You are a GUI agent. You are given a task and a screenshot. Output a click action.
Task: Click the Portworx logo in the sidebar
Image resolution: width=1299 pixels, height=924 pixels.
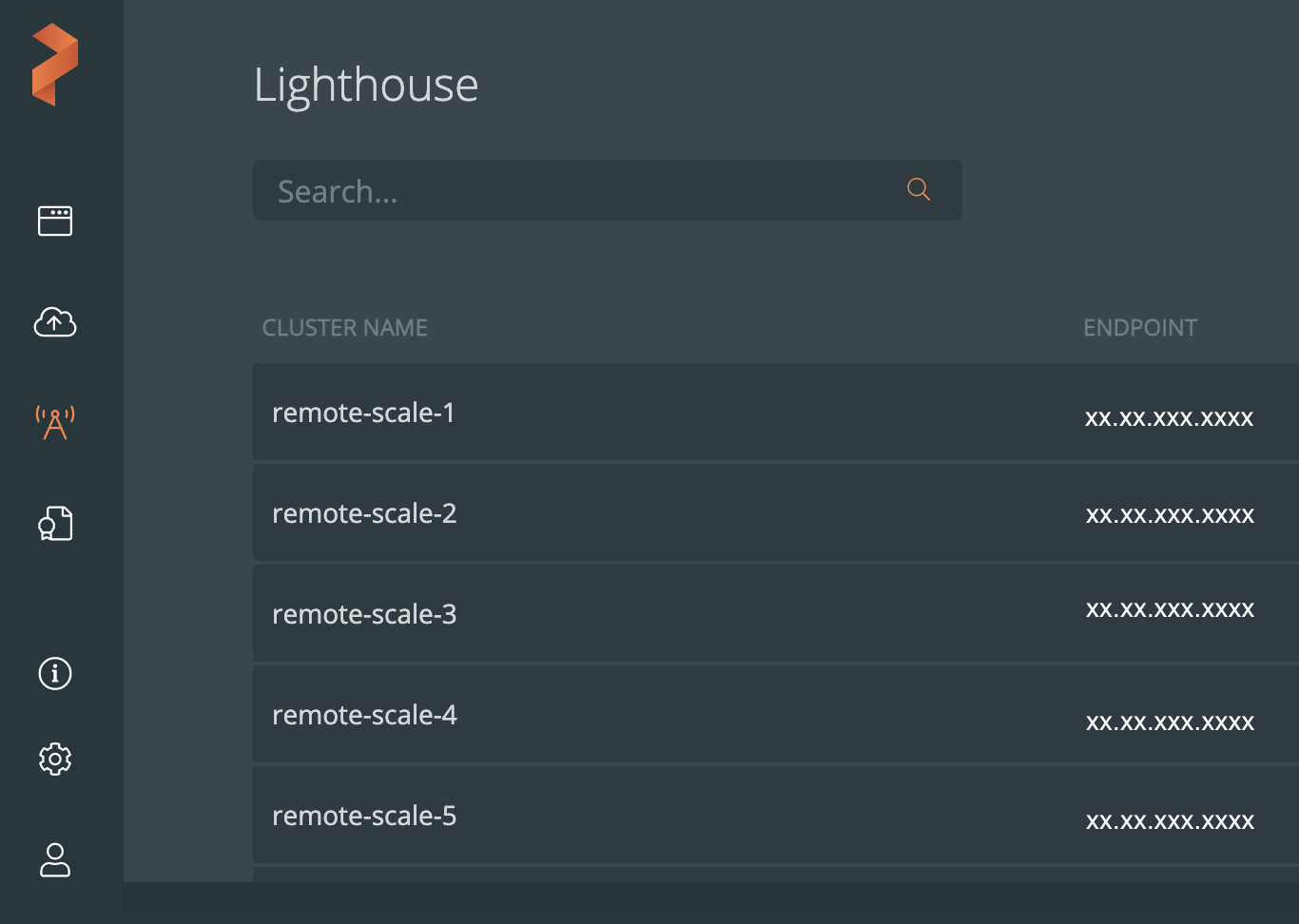pyautogui.click(x=55, y=65)
